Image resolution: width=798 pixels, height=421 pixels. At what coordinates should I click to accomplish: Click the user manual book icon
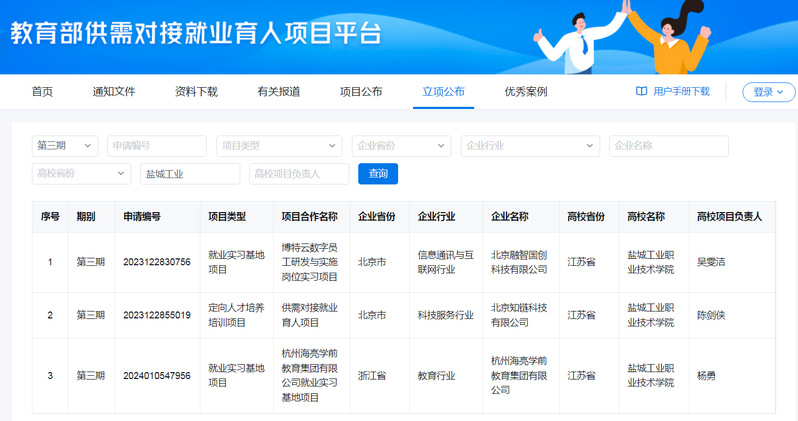tap(641, 92)
